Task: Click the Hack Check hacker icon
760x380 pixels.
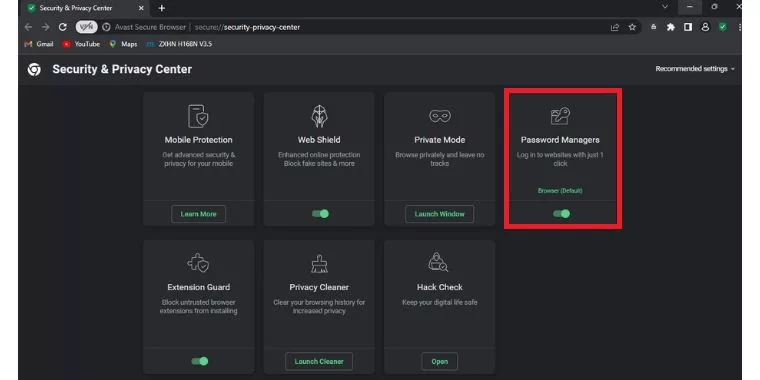Action: point(438,262)
